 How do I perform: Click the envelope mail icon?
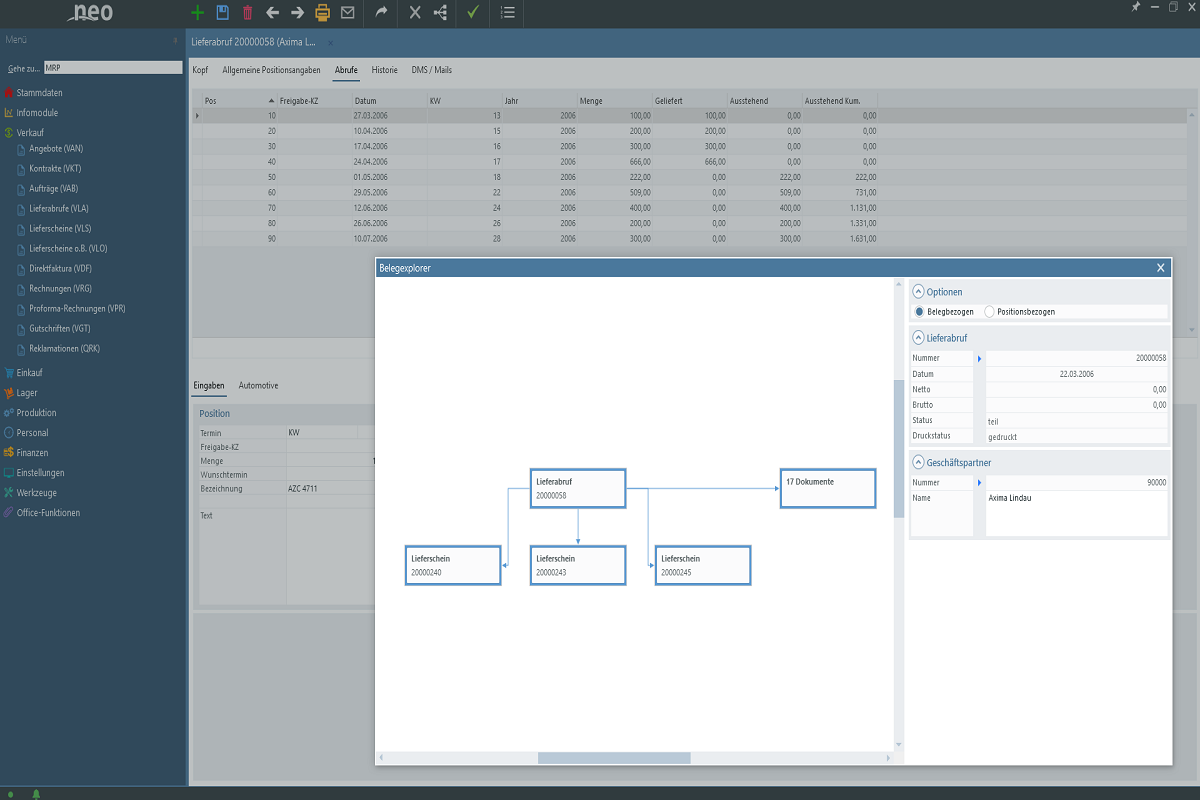347,13
